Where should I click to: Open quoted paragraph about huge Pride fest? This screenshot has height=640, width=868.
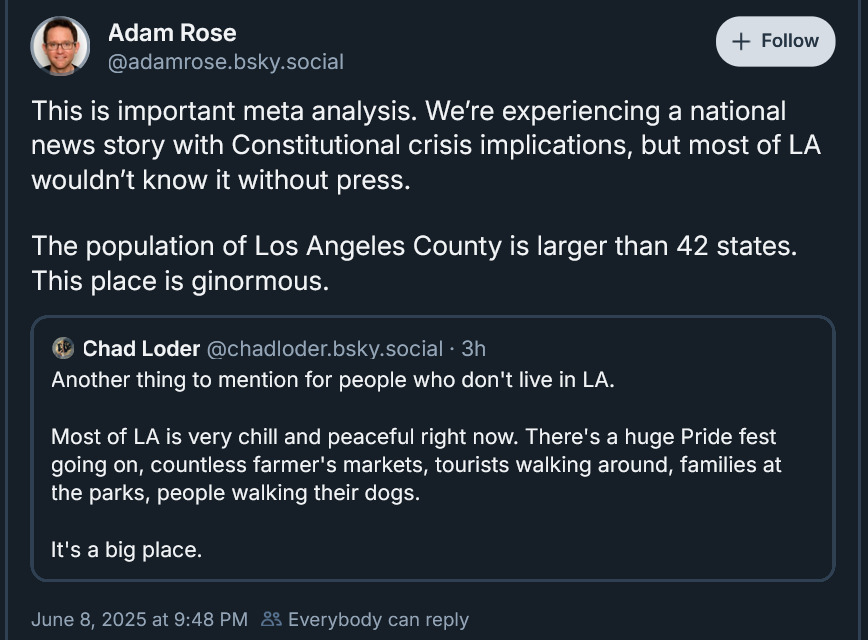pyautogui.click(x=416, y=464)
